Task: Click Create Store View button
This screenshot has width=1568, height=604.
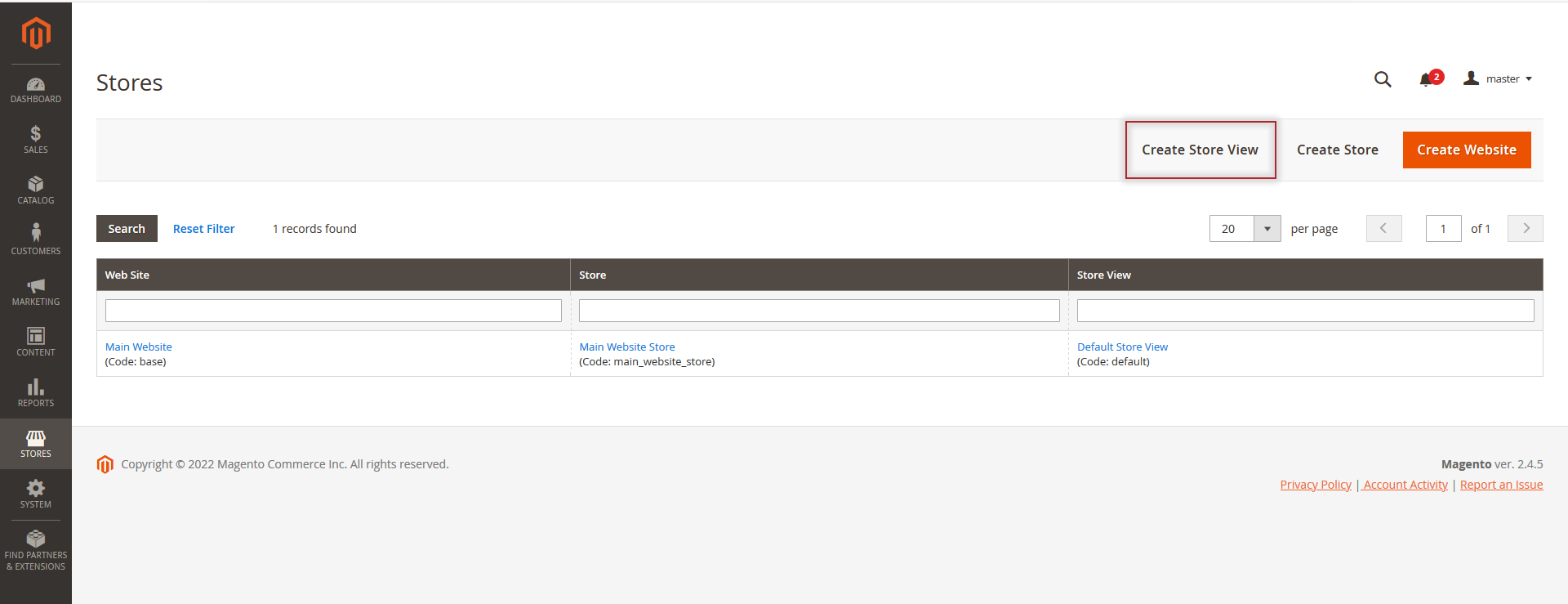Action: [1200, 150]
